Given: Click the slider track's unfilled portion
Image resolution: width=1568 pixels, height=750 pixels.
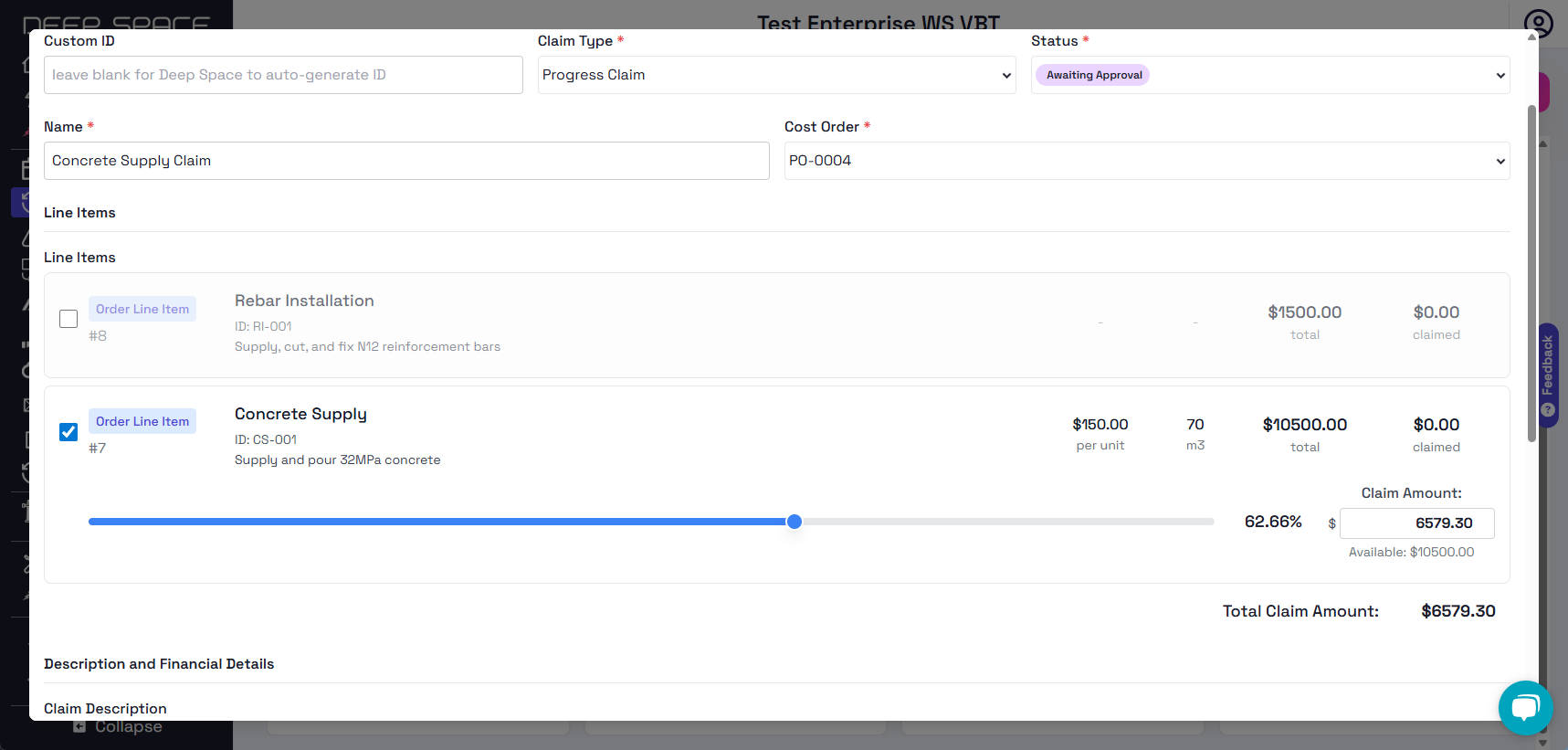Looking at the screenshot, I should 1008,522.
